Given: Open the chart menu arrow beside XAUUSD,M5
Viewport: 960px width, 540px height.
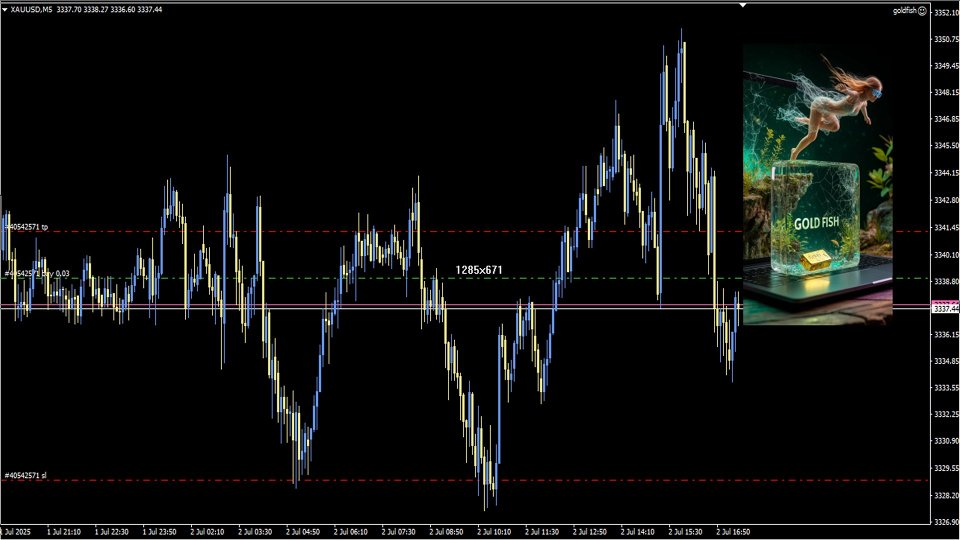Looking at the screenshot, I should pyautogui.click(x=5, y=10).
